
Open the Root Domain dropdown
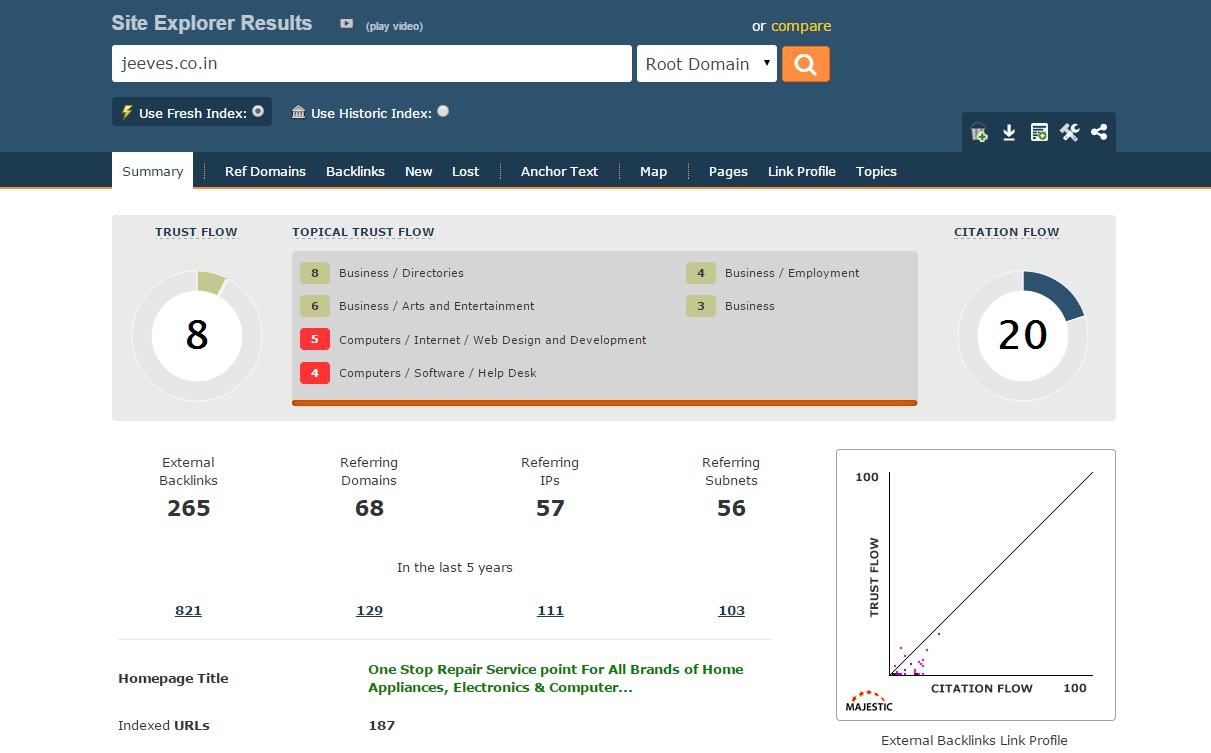coord(707,64)
